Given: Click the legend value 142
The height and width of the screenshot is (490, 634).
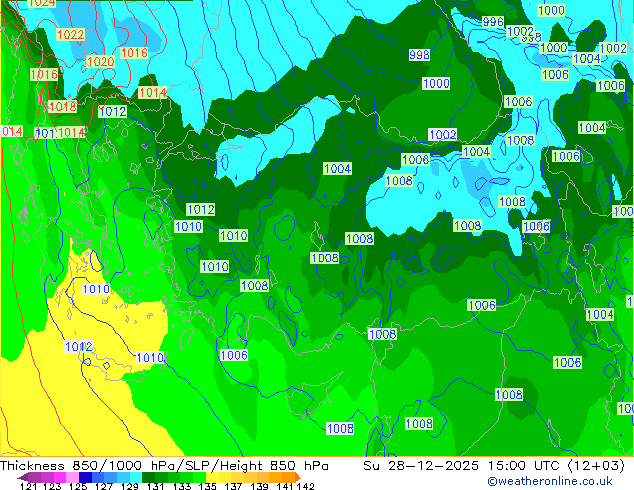Looking at the screenshot, I should (305, 486).
